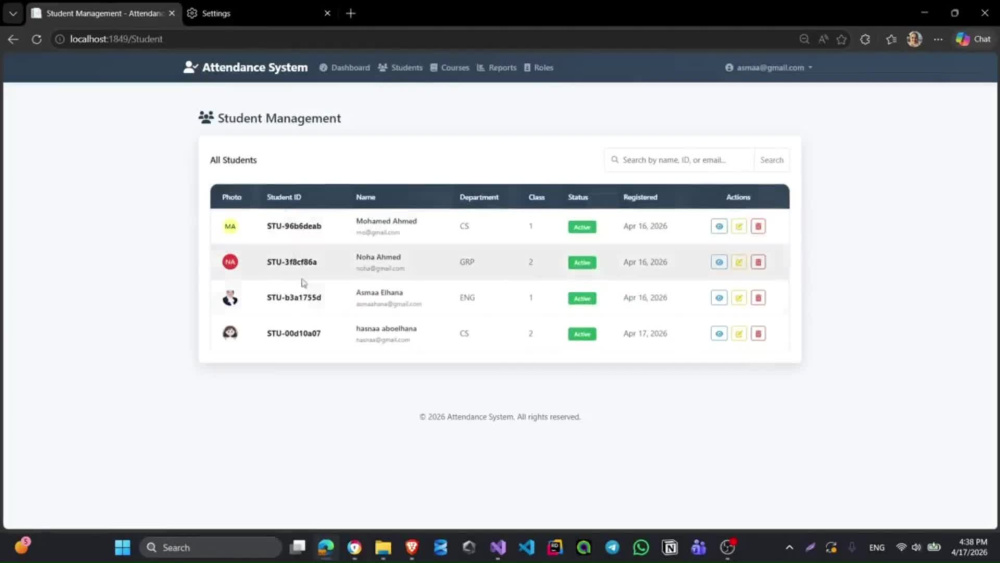Open the Windows Start menu
The width and height of the screenshot is (1000, 563).
tap(122, 547)
